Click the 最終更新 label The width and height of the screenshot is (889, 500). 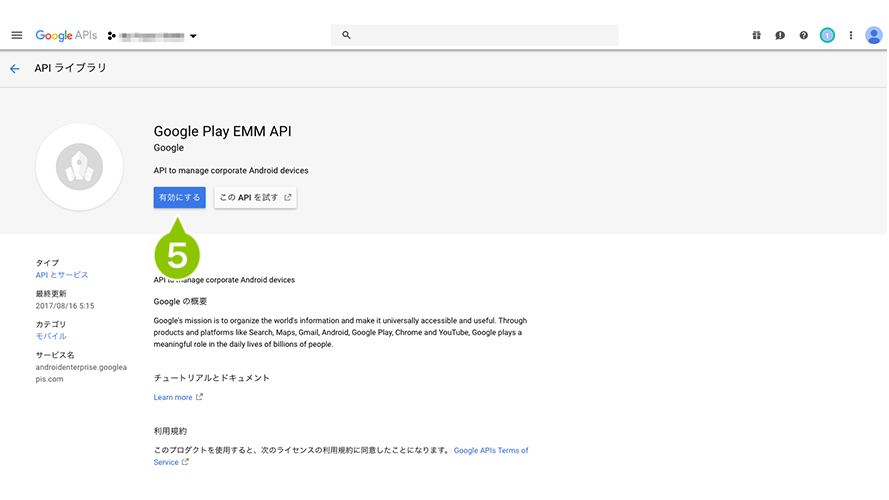tap(51, 294)
